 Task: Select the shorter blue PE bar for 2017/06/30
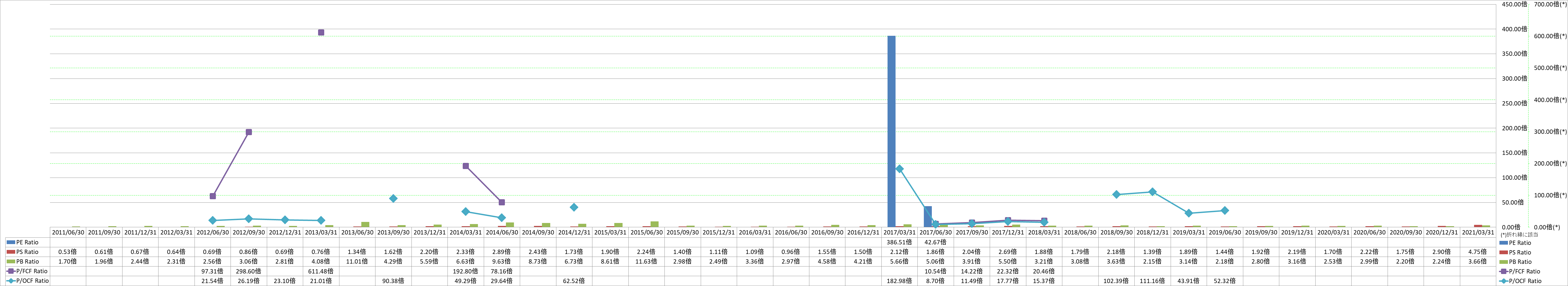[x=928, y=217]
